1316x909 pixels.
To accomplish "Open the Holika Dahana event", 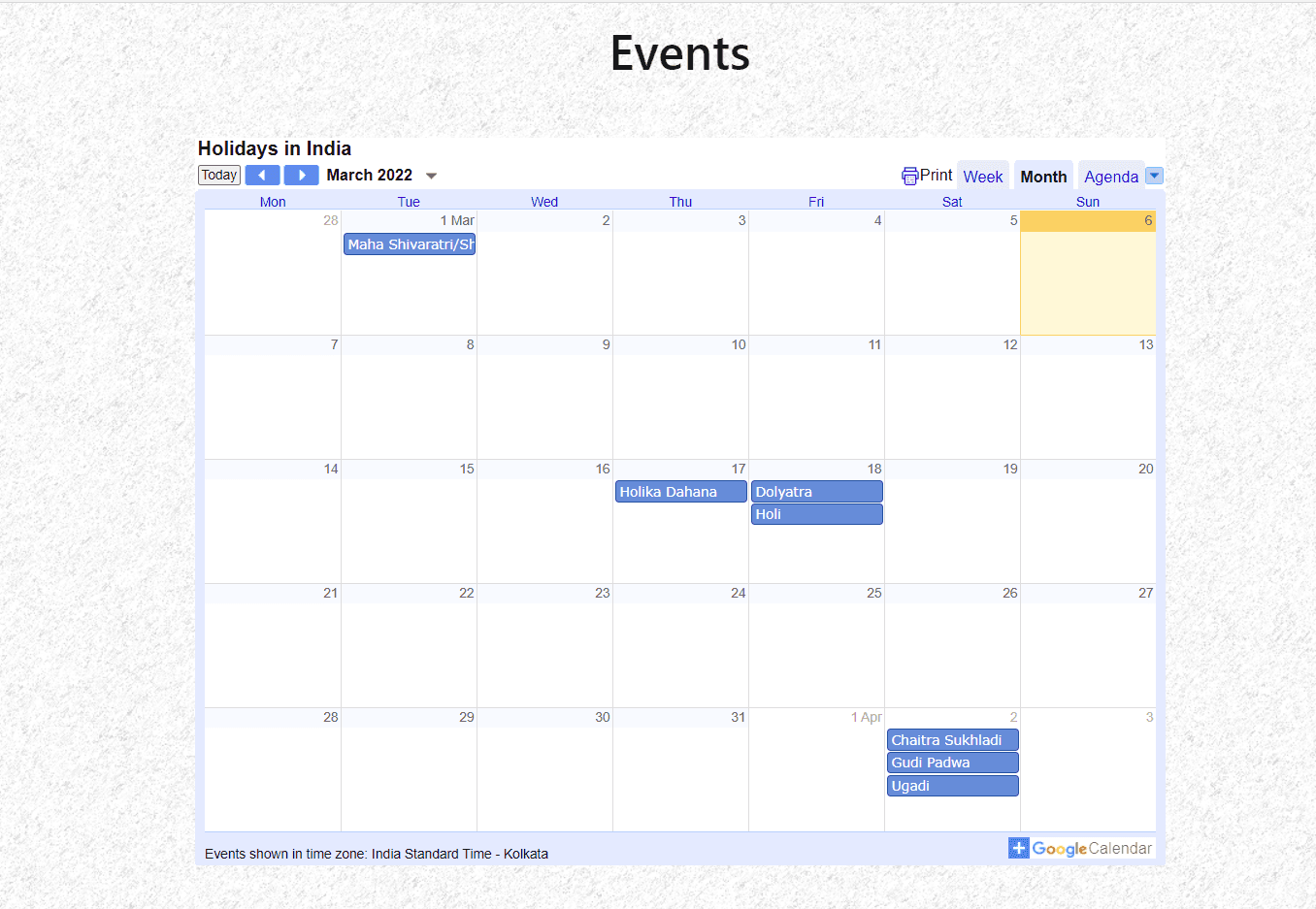I will coord(681,492).
